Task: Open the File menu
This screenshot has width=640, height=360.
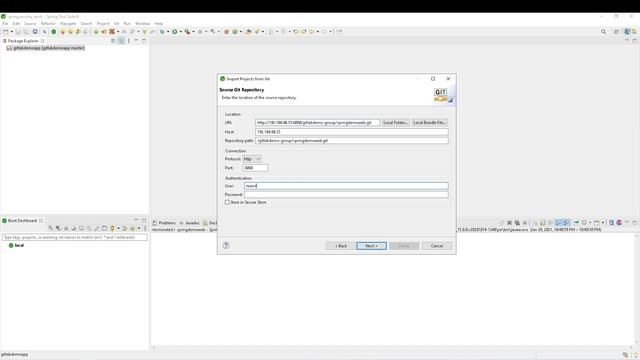Action: 5,24
